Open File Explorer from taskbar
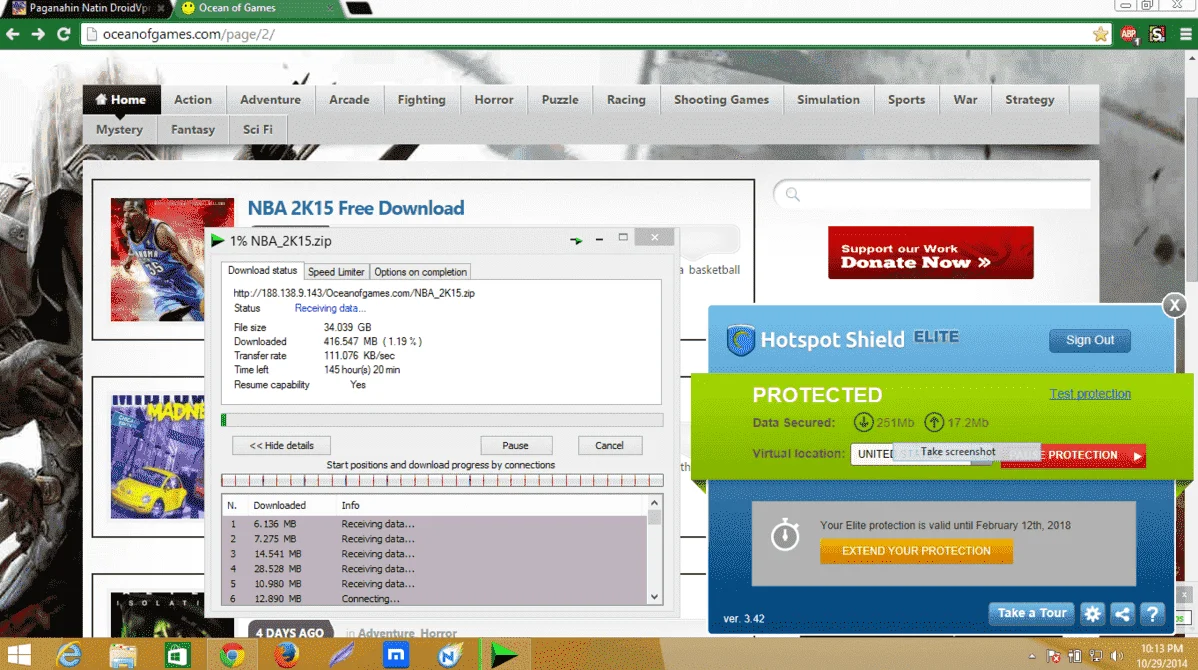 click(122, 655)
